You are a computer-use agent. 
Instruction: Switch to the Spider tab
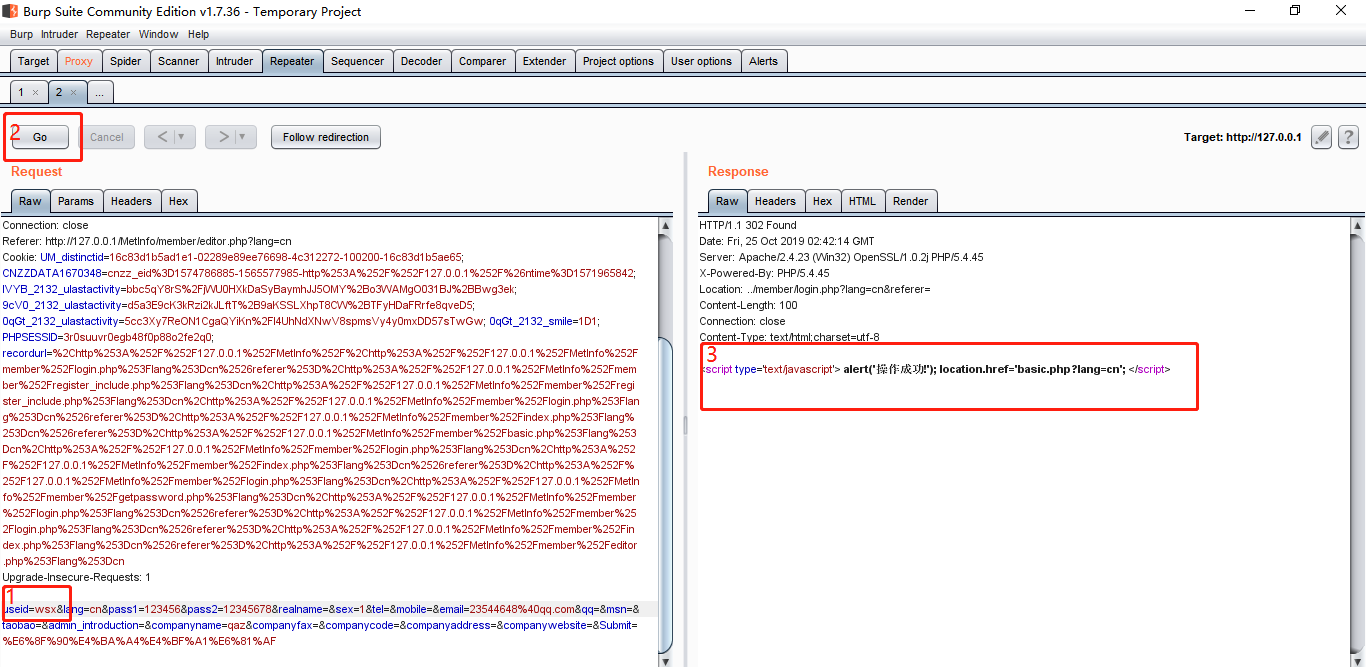125,61
